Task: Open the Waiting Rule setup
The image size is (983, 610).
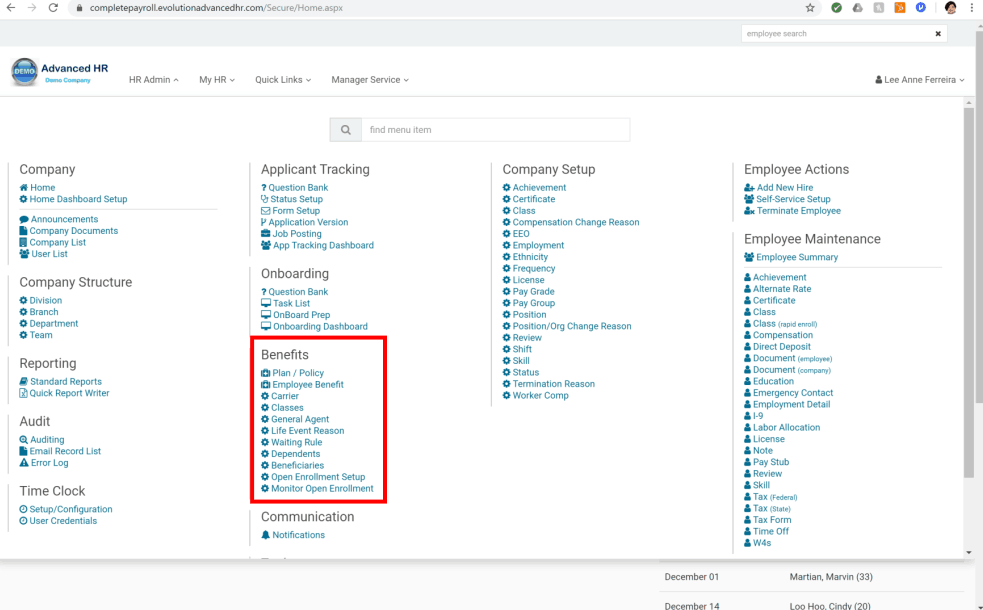Action: pyautogui.click(x=297, y=442)
